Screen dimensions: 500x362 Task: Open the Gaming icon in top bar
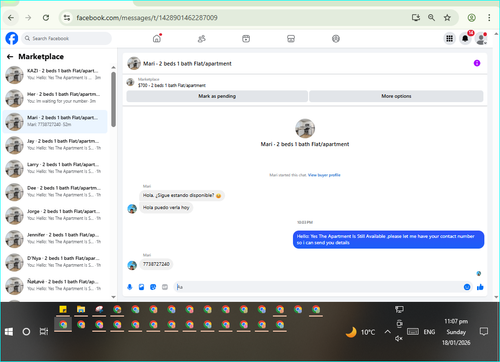(x=336, y=39)
